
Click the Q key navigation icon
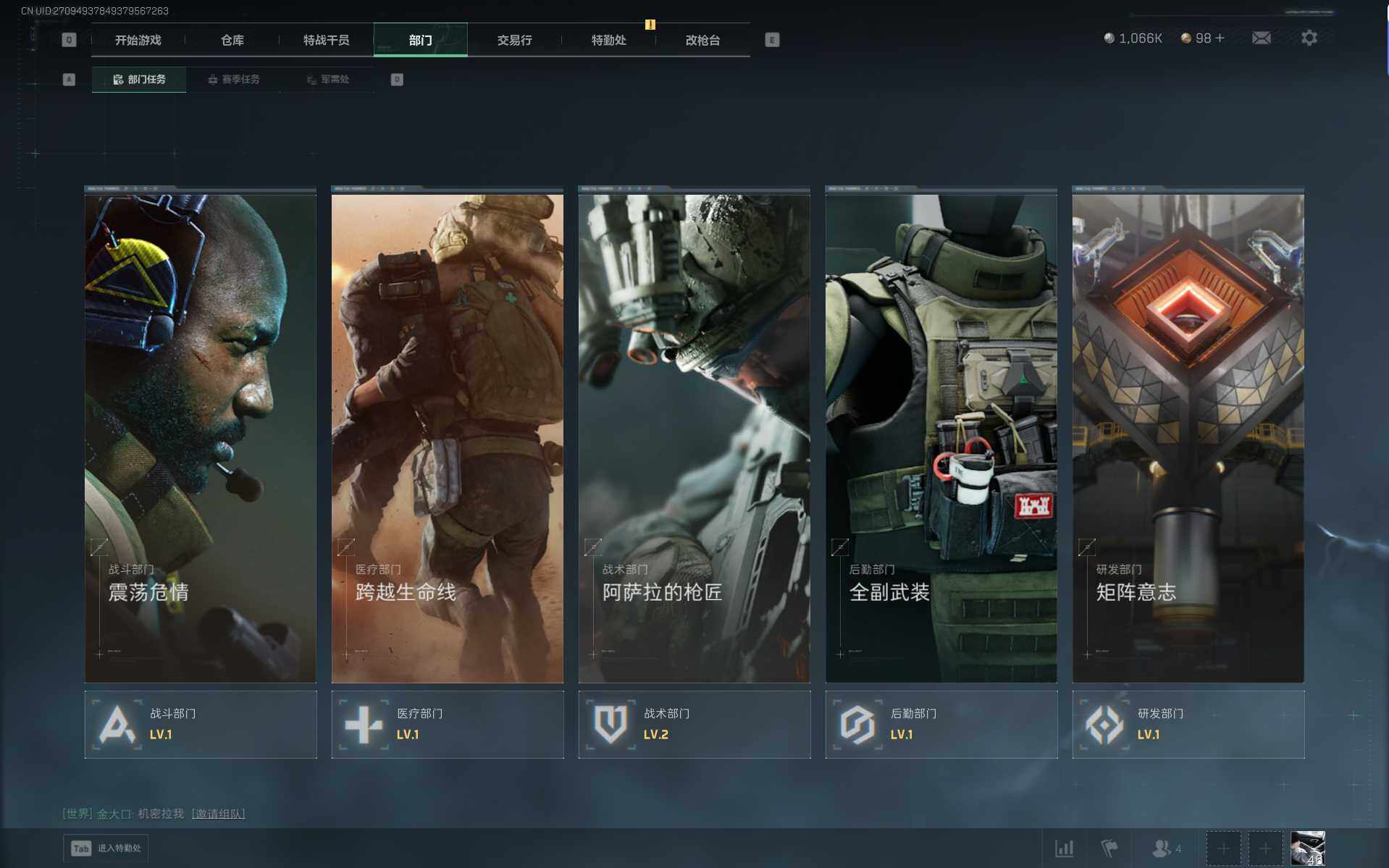click(69, 40)
